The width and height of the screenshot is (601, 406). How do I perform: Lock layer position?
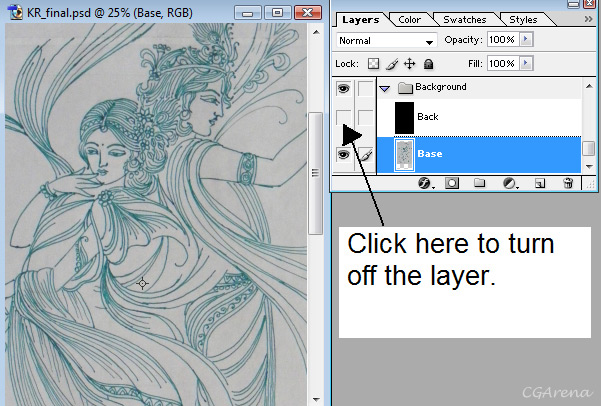pyautogui.click(x=410, y=64)
